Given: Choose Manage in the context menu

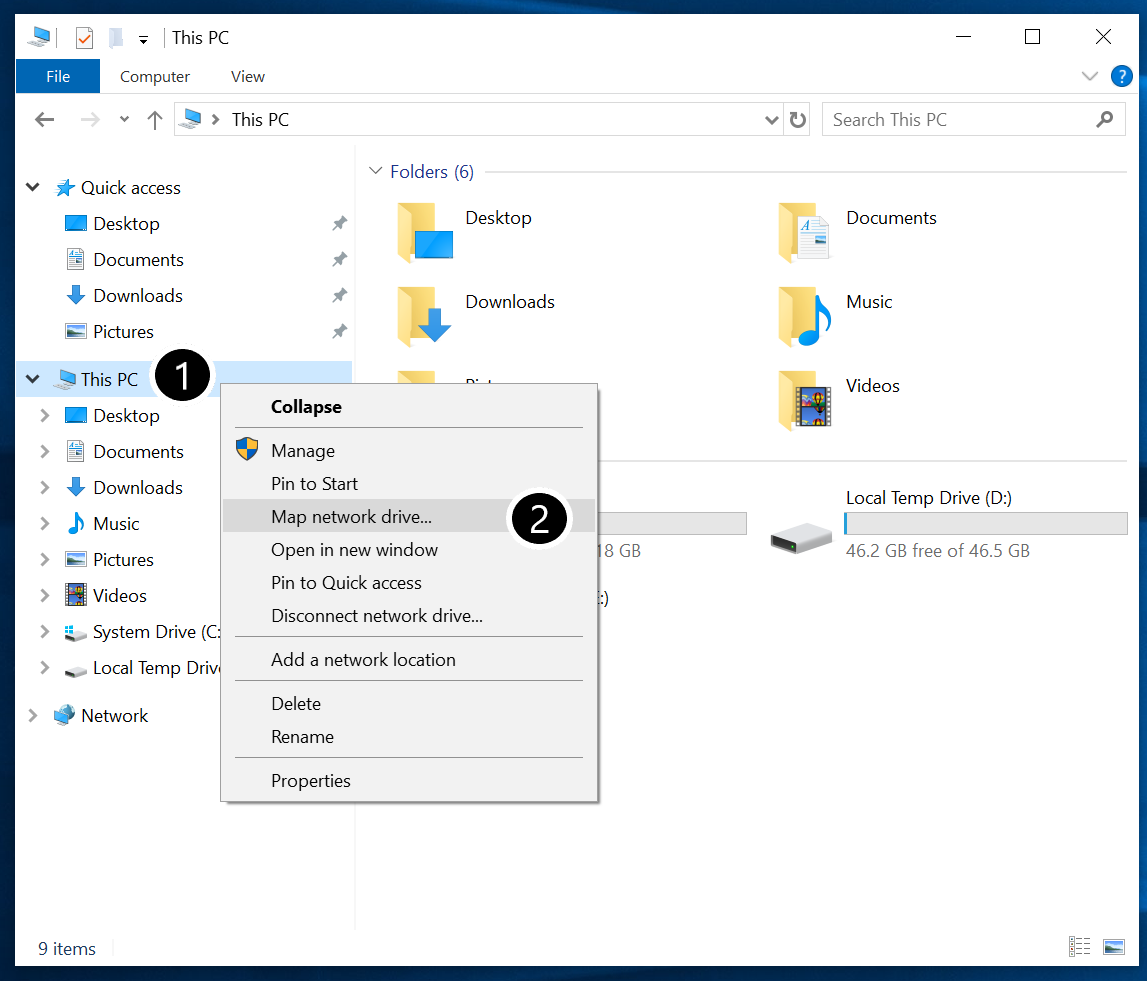Looking at the screenshot, I should point(409,451).
